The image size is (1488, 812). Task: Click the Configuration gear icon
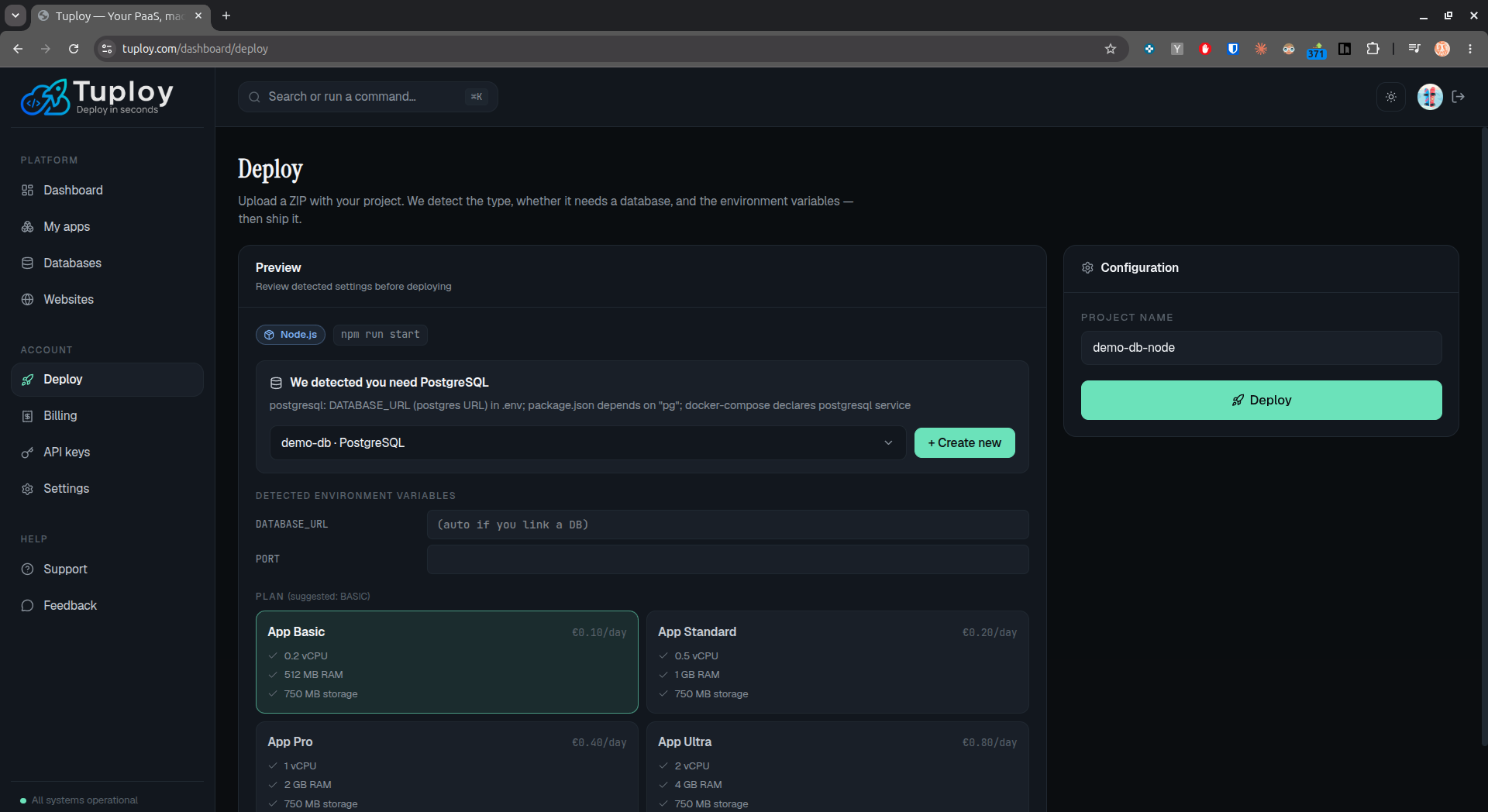click(x=1087, y=268)
